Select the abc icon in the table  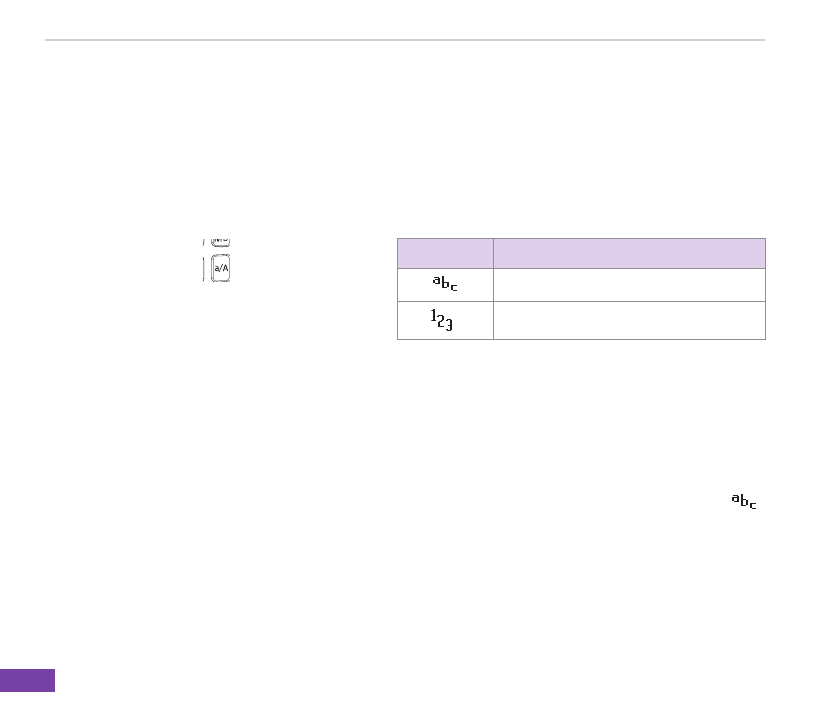(445, 285)
